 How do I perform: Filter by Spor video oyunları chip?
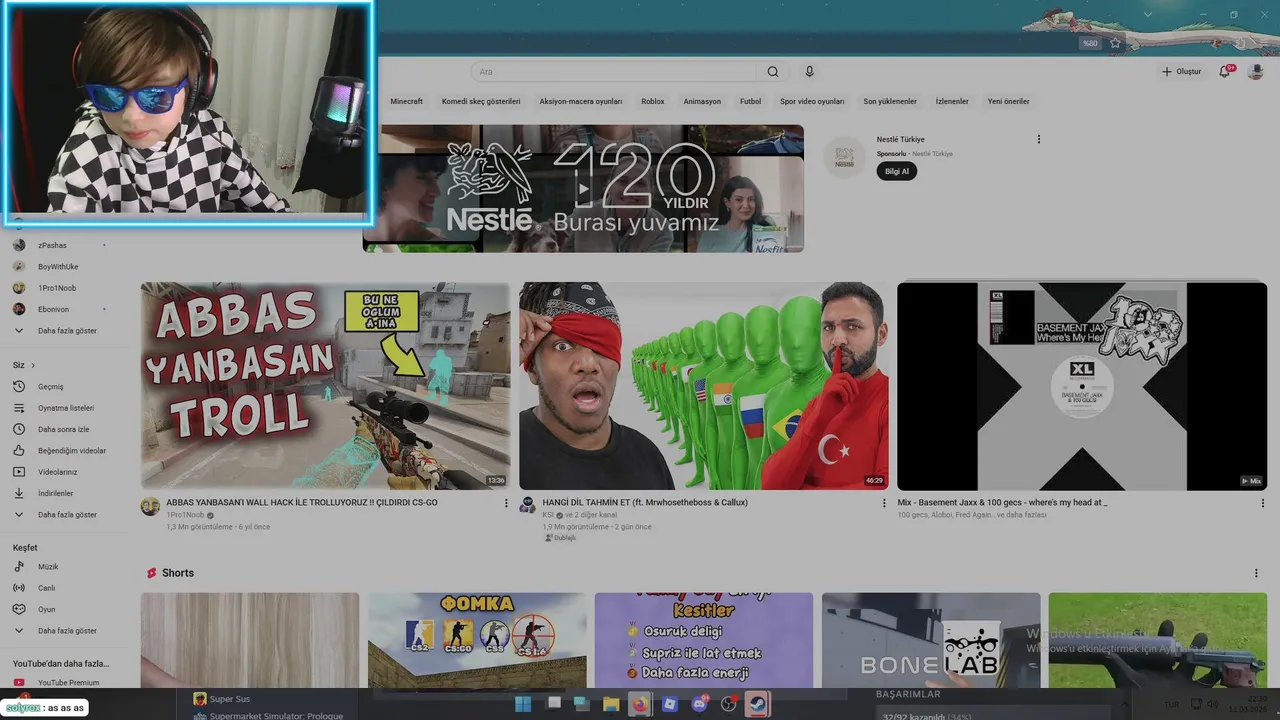(812, 101)
